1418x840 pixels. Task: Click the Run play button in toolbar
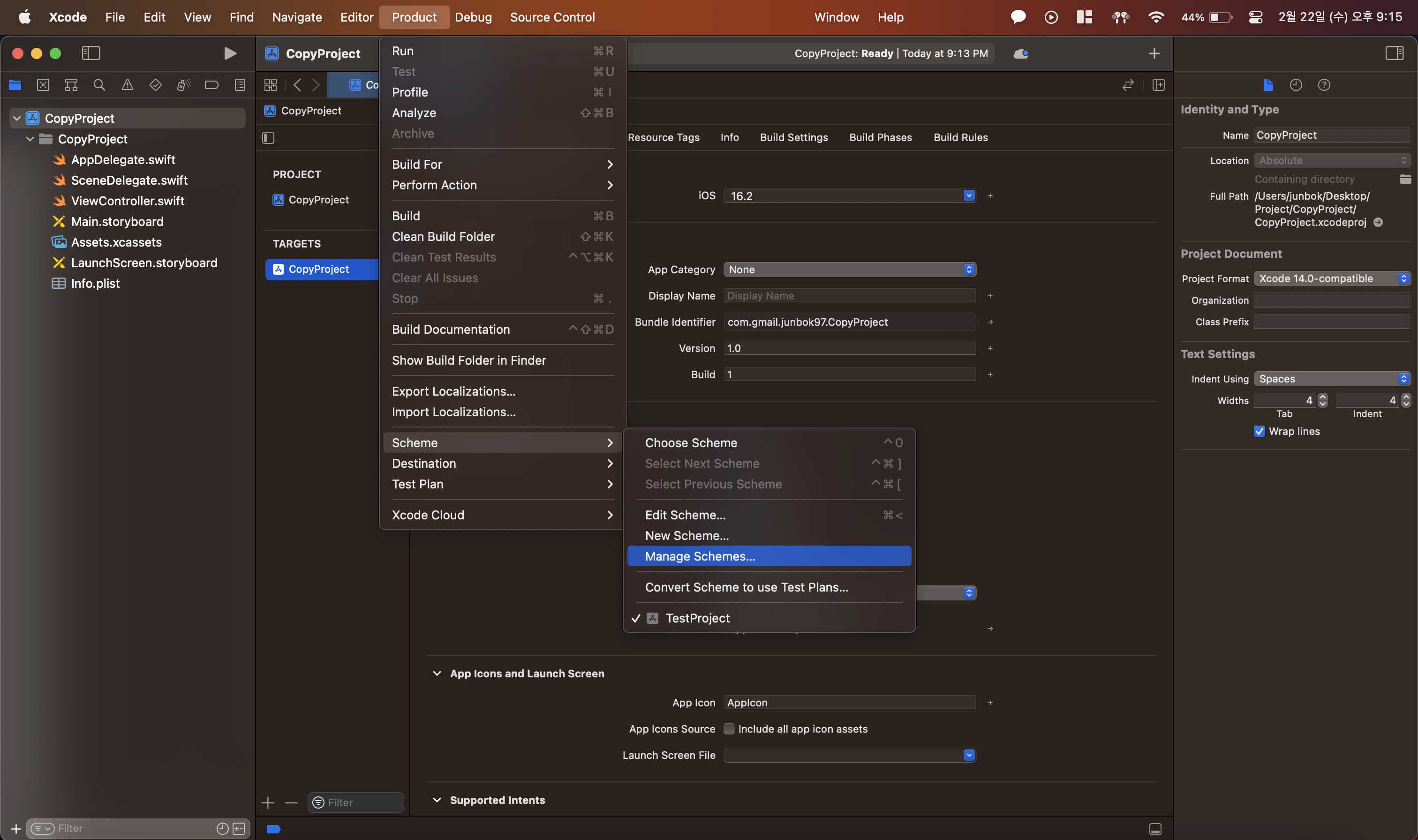230,53
